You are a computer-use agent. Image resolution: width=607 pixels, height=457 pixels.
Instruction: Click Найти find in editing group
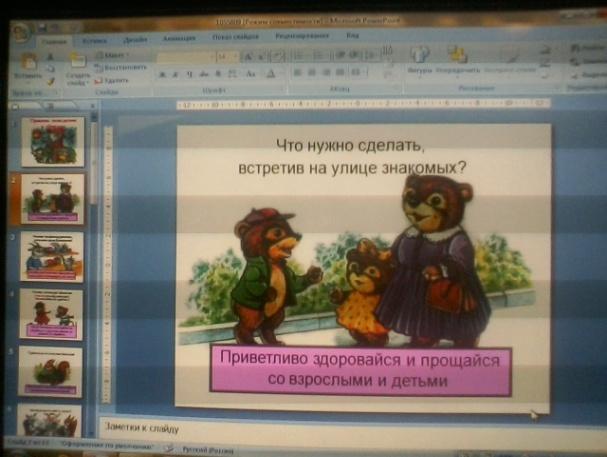[x=588, y=48]
